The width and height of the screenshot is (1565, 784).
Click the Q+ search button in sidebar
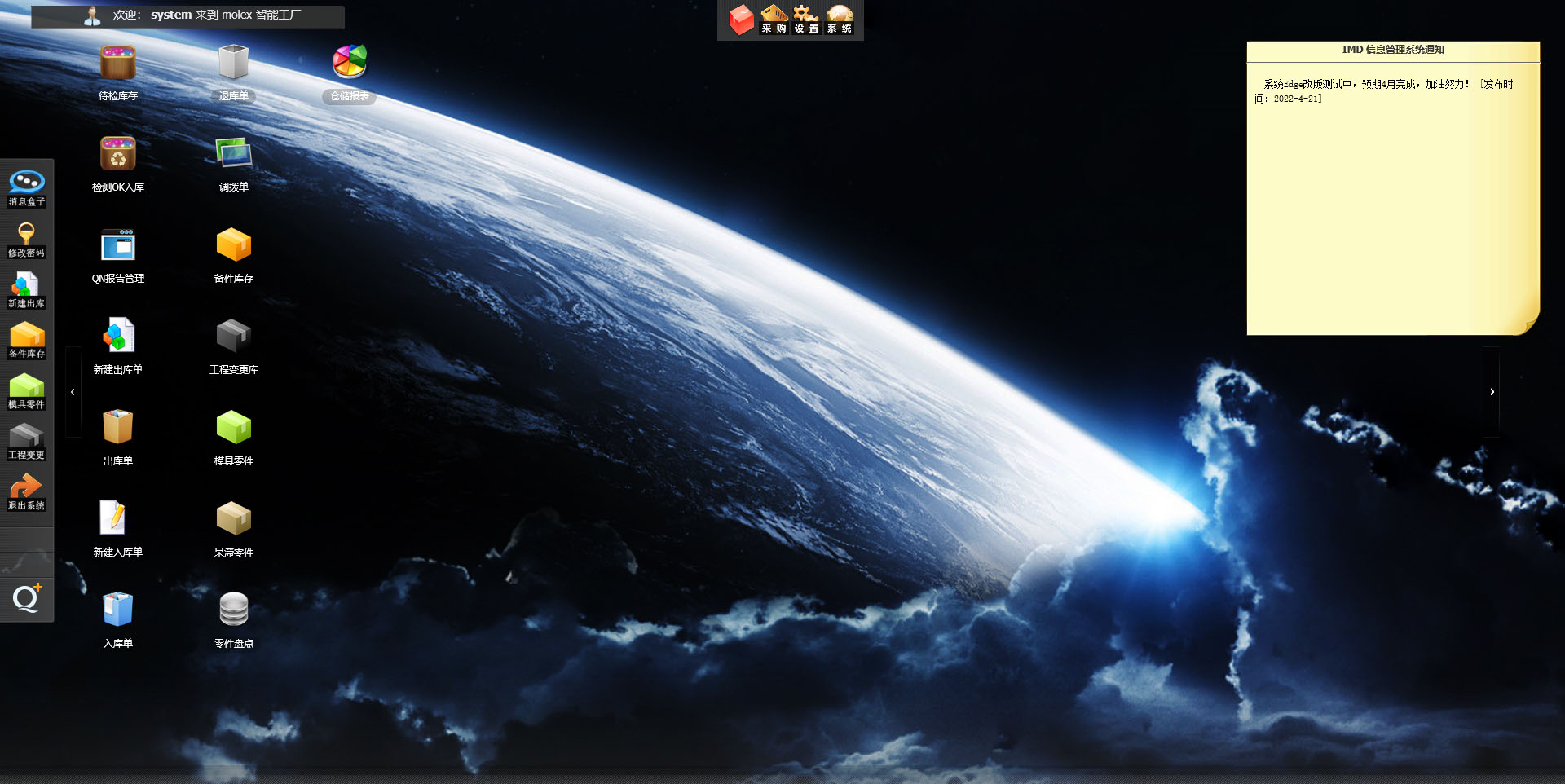pos(27,598)
